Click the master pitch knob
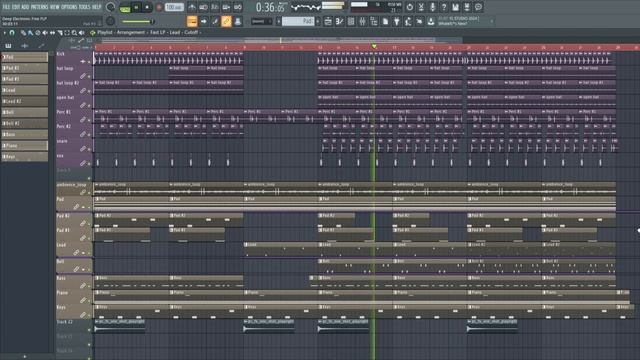The height and width of the screenshot is (360, 640). [110, 21]
